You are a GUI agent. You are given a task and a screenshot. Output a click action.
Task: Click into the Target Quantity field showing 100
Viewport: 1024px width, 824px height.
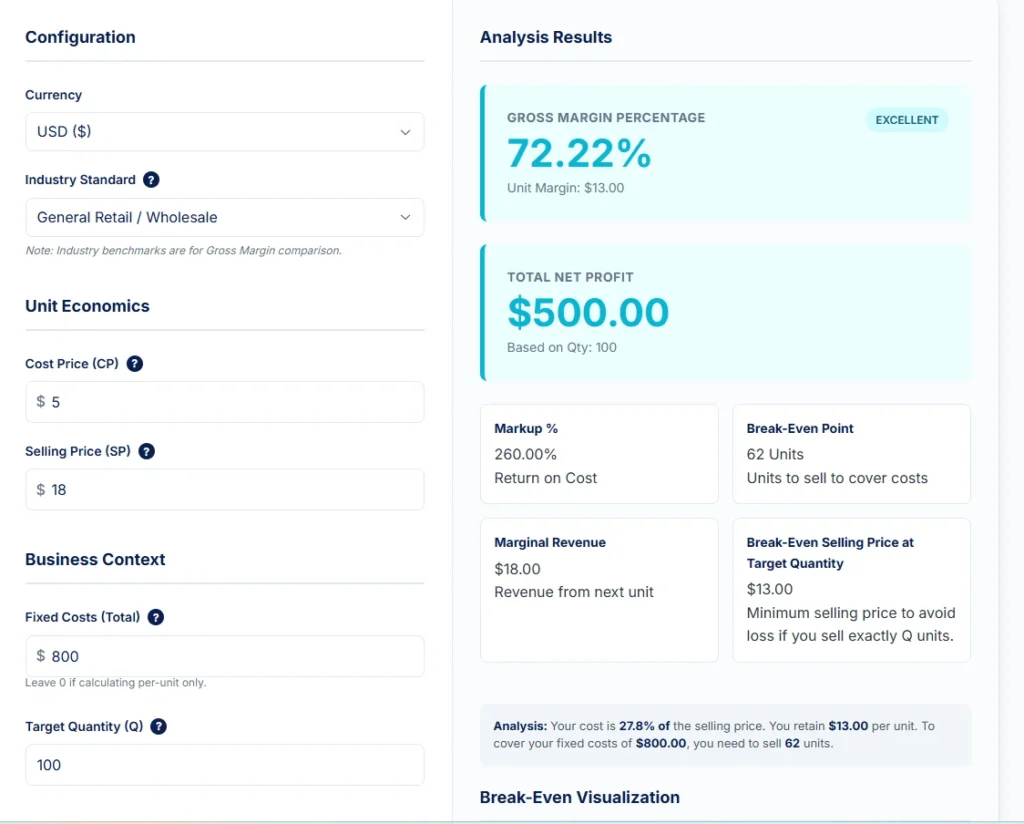coord(224,765)
